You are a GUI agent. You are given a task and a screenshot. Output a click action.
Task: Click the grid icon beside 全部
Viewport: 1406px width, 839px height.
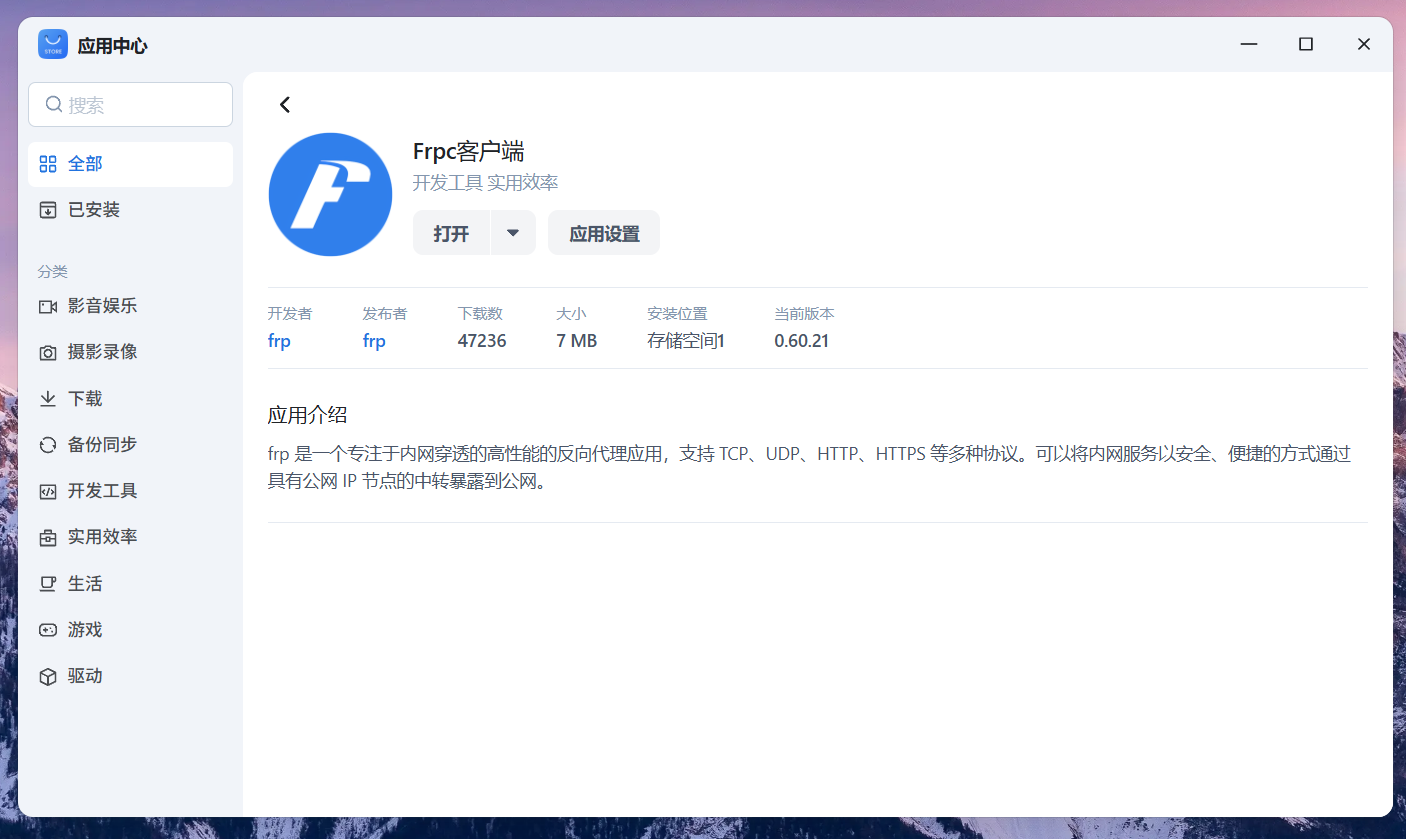pos(48,164)
